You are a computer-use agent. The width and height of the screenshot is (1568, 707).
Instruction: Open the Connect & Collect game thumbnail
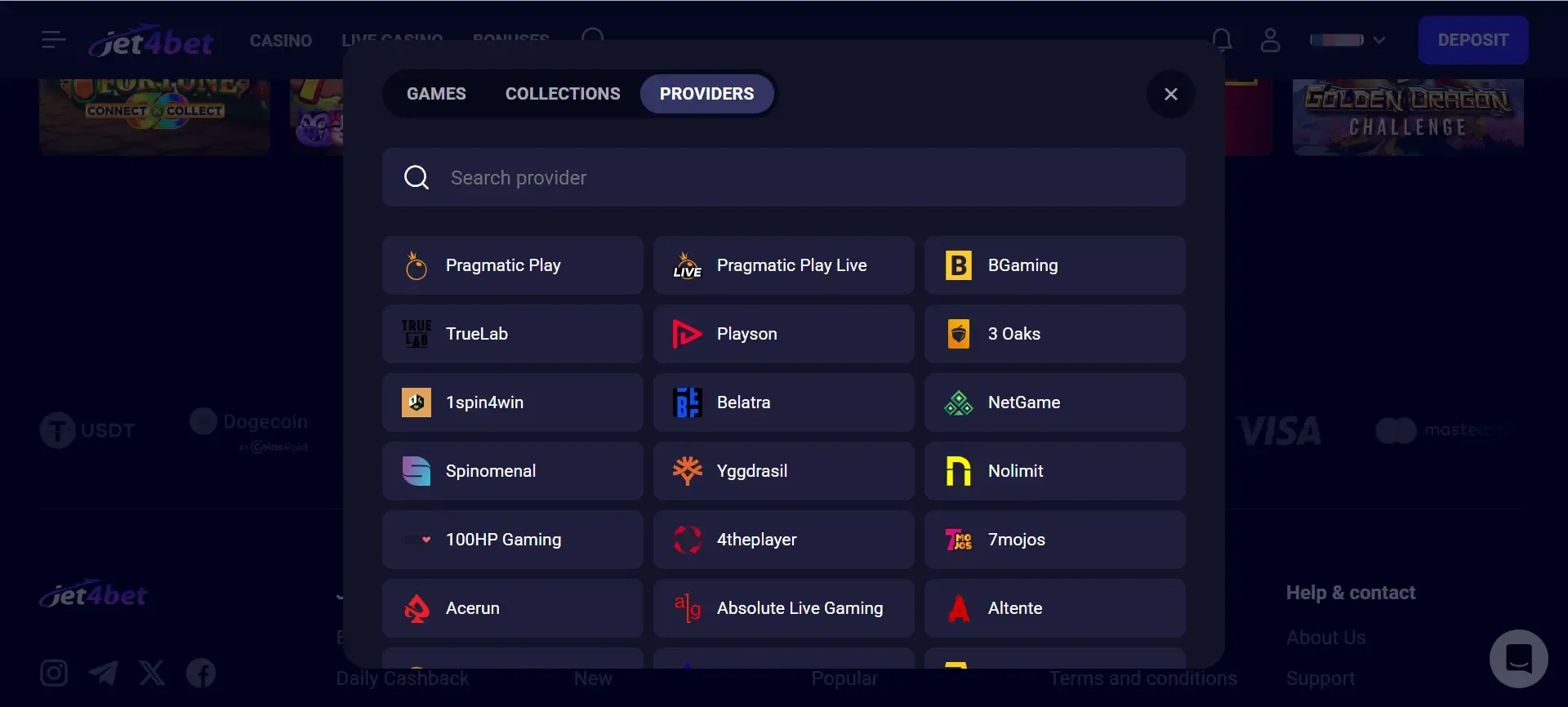pos(154,117)
